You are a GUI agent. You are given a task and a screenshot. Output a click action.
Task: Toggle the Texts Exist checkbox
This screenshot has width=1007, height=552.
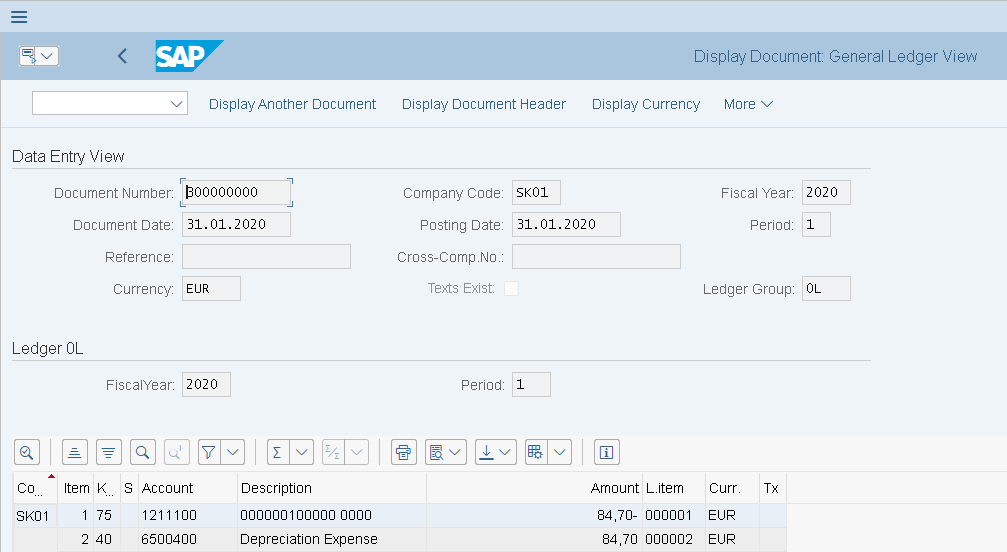pyautogui.click(x=511, y=289)
